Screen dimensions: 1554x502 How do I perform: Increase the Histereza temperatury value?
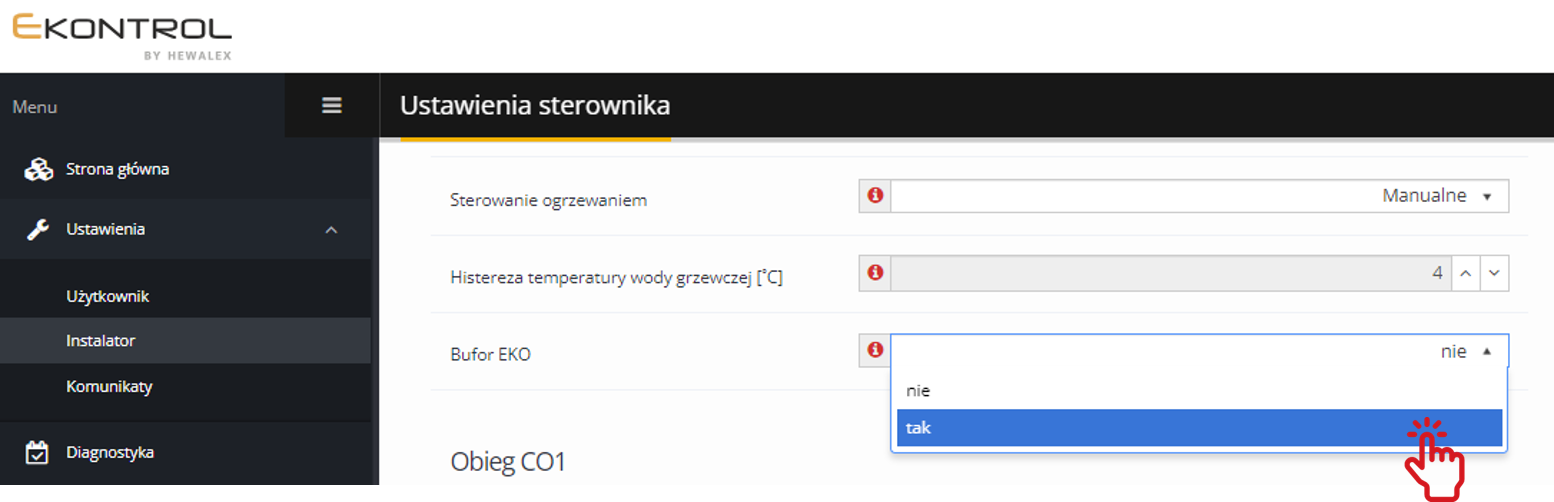point(1465,273)
